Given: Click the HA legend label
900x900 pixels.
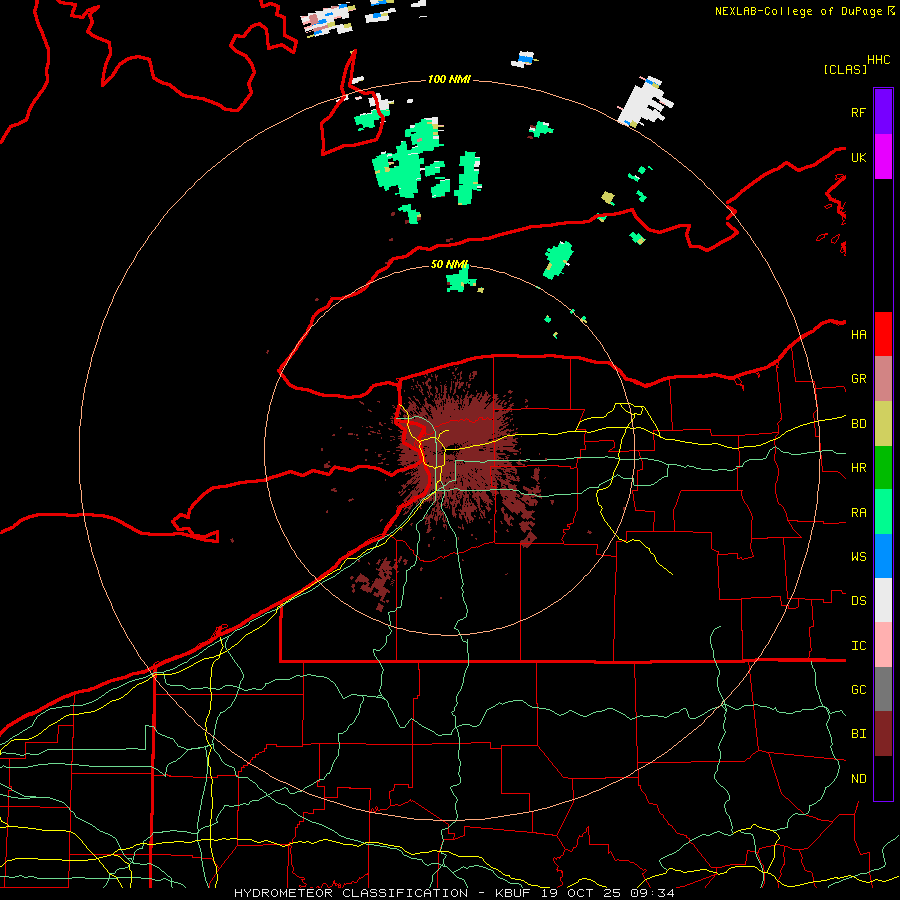Looking at the screenshot, I should tap(858, 335).
